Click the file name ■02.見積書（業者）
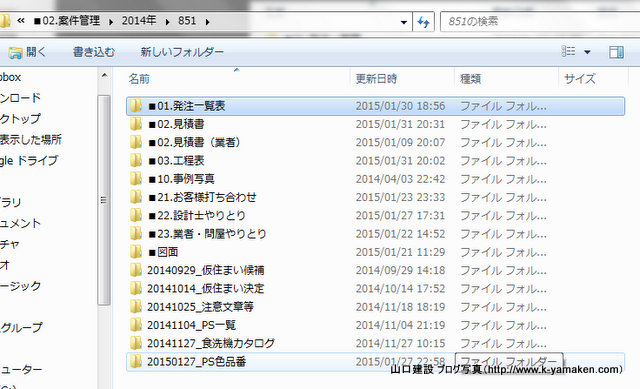 (196, 142)
